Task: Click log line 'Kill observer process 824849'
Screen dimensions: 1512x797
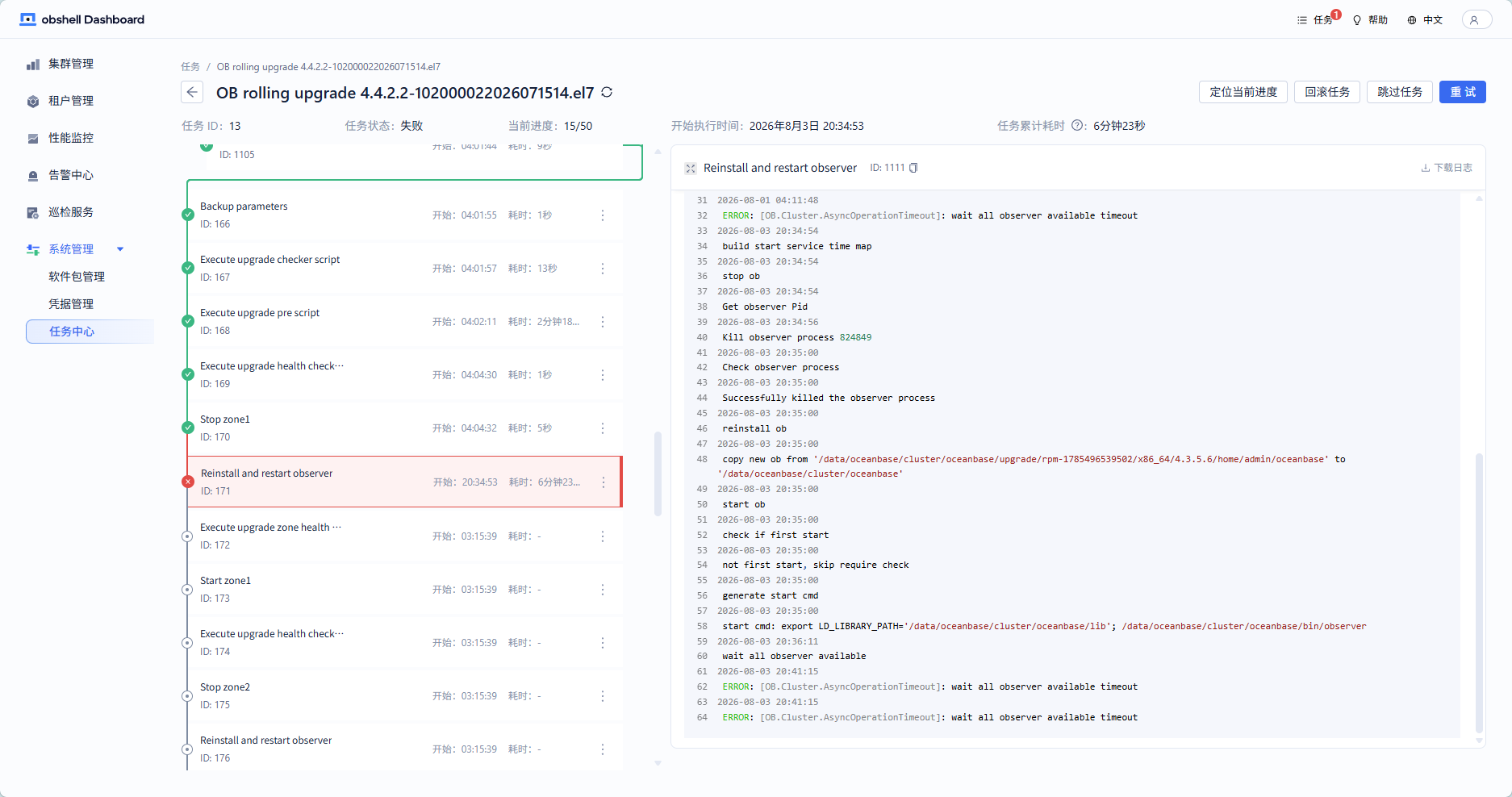Action: (x=796, y=337)
